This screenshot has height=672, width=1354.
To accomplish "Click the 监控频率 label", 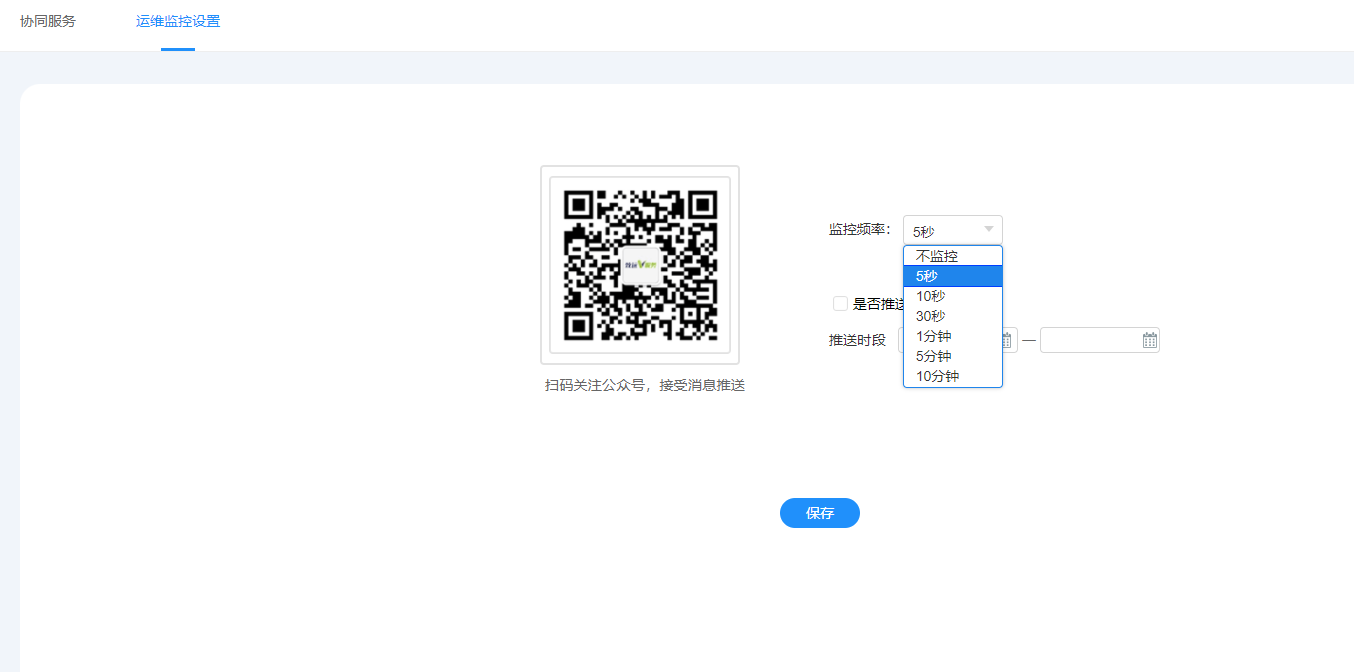I will [x=859, y=230].
